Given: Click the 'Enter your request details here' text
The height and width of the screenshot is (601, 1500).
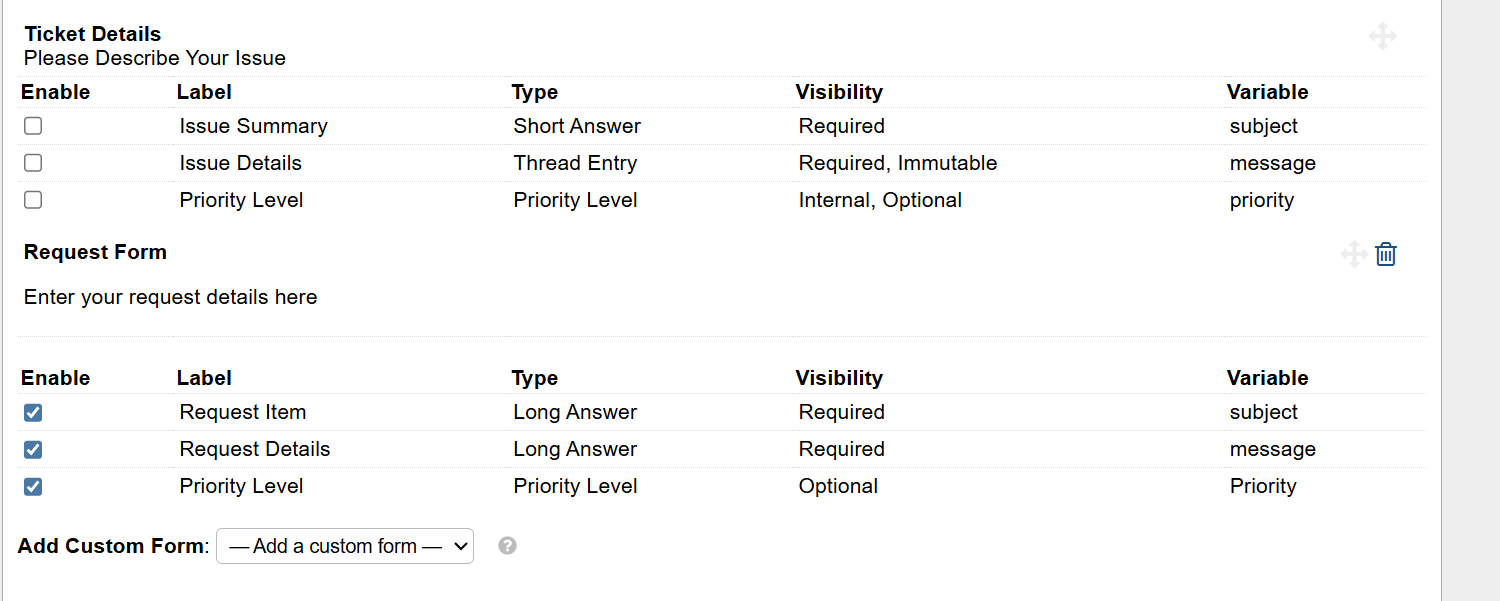Looking at the screenshot, I should [170, 297].
